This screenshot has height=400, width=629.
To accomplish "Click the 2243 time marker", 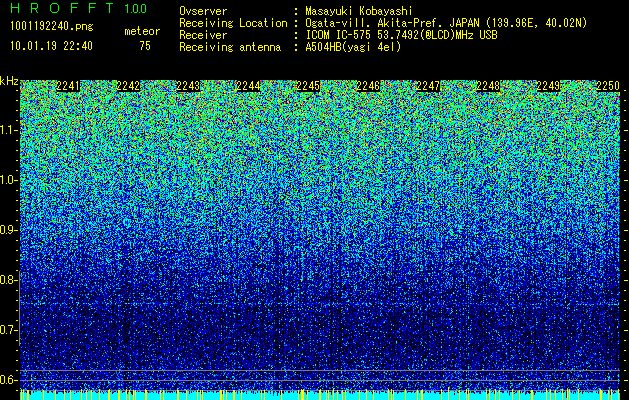I will pyautogui.click(x=188, y=86).
